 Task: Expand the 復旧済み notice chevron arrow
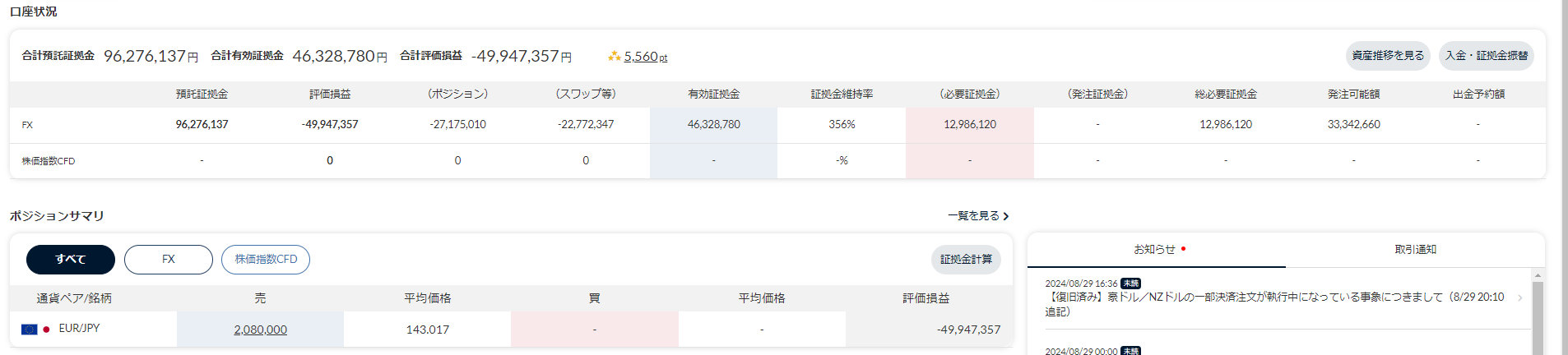tap(1519, 298)
